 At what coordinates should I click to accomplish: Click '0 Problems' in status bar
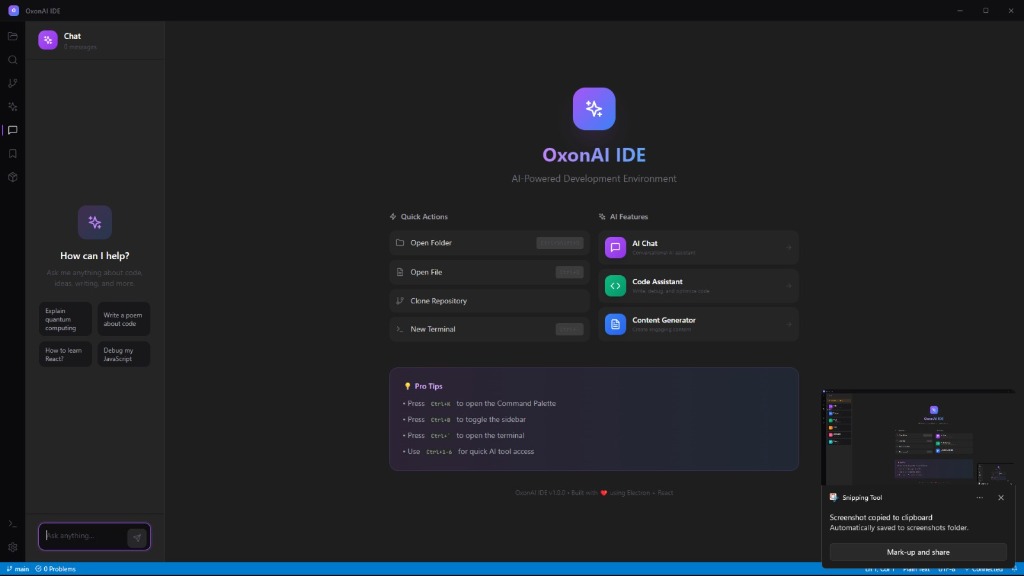coord(55,569)
